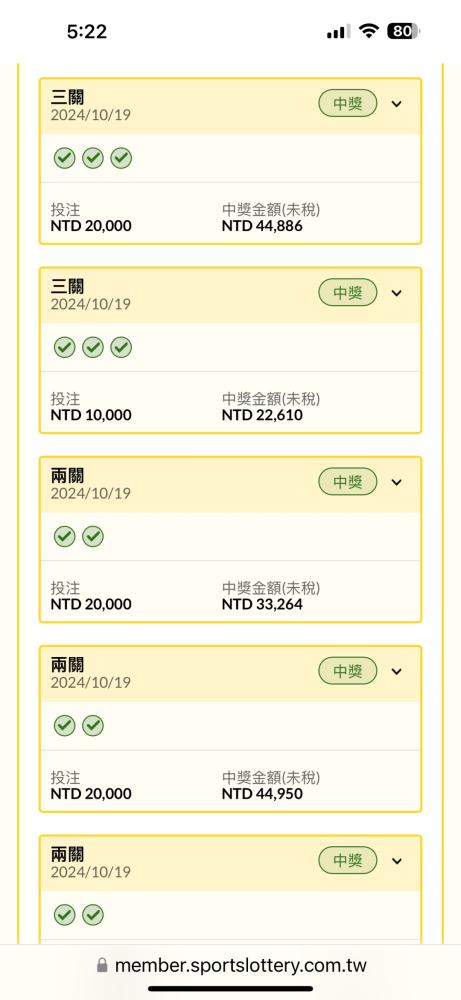Tap 中獎 badge on NTD 44,886 card
The image size is (461, 1000).
[348, 103]
